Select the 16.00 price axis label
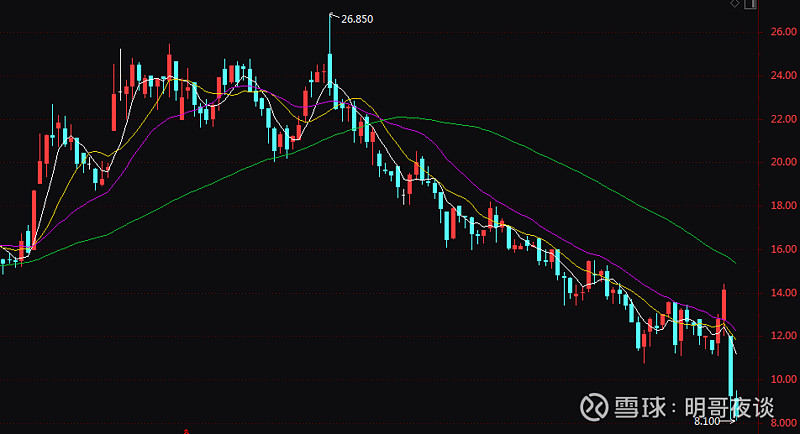The height and width of the screenshot is (434, 800). coord(784,249)
